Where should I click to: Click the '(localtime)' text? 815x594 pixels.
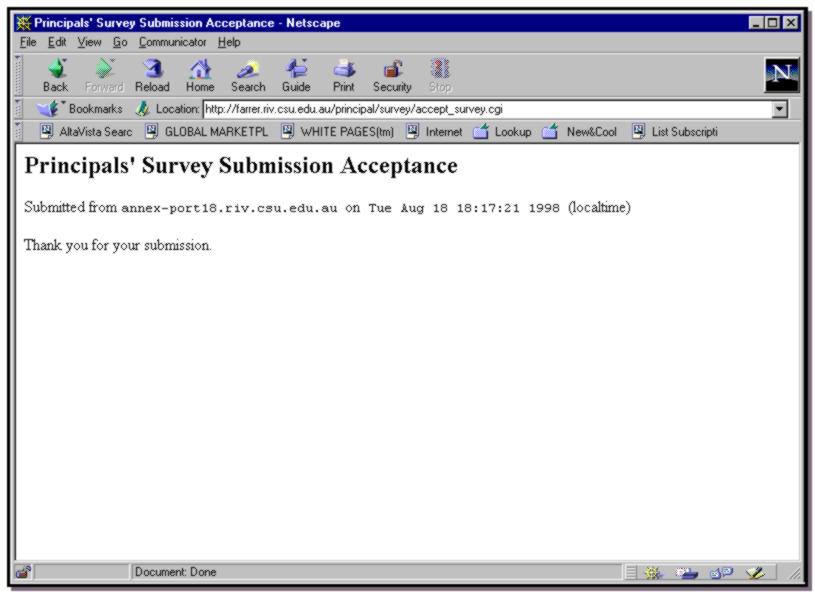[x=599, y=208]
